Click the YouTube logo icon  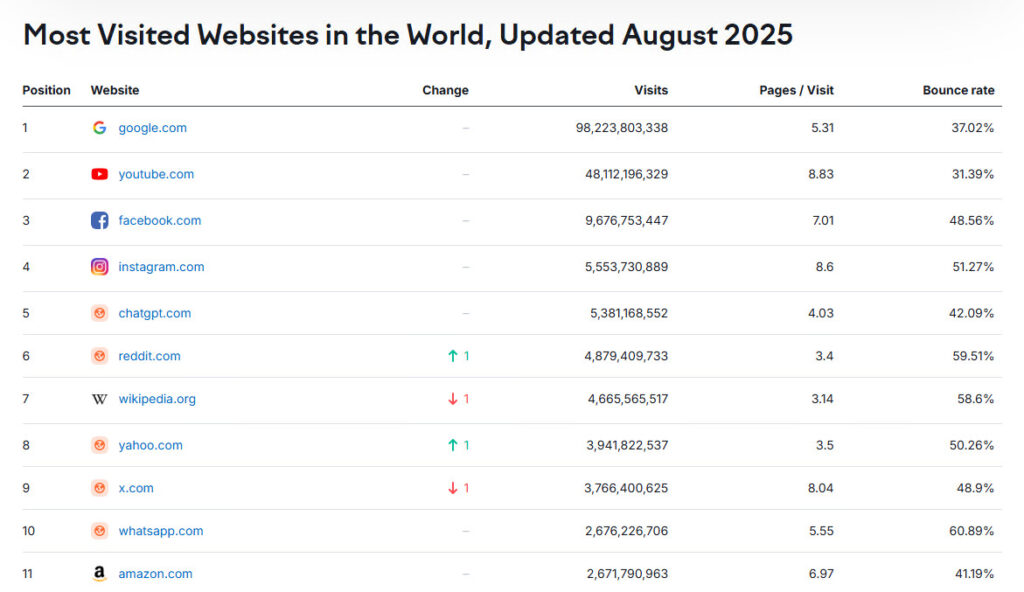99,174
